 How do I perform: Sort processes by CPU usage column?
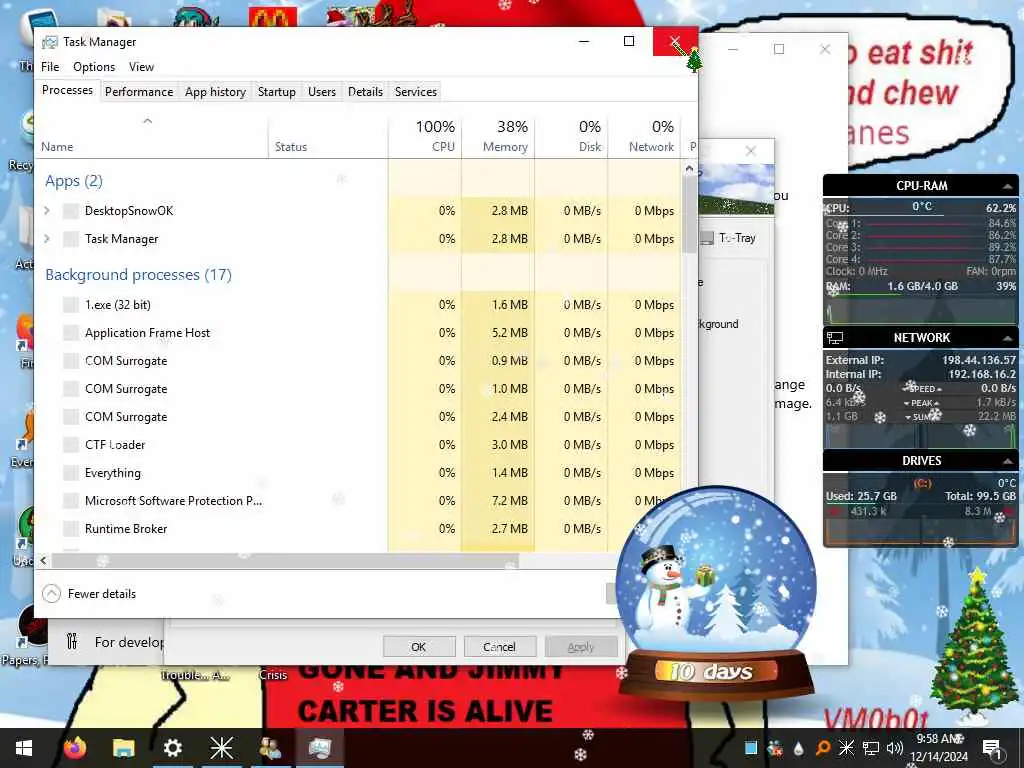tap(426, 136)
